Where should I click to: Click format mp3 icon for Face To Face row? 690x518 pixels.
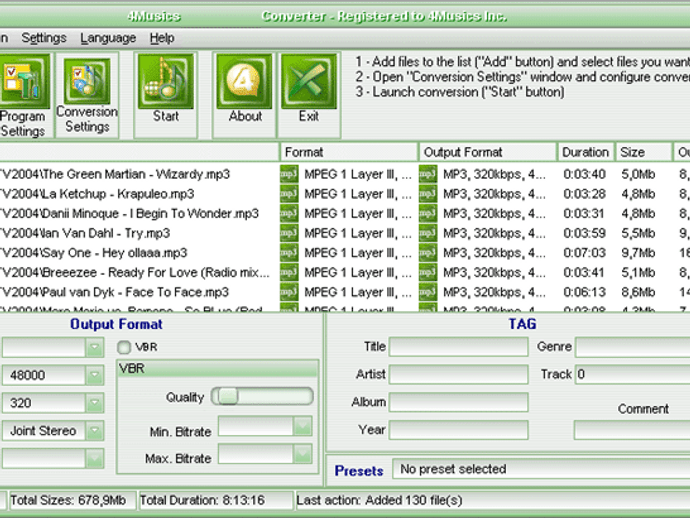coord(289,292)
